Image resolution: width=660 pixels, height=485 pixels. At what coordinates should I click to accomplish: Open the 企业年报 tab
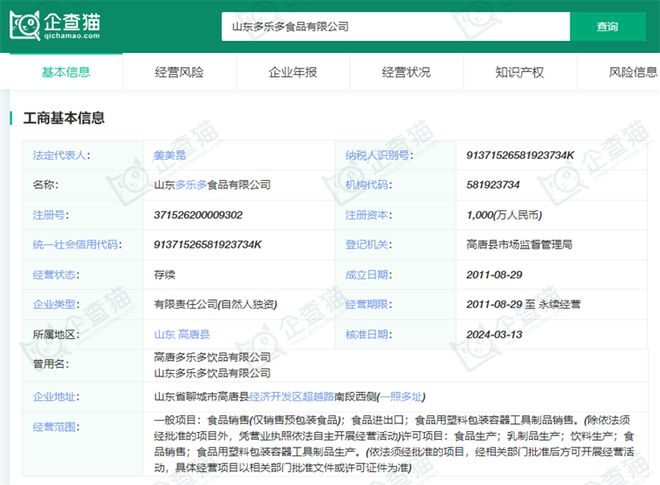tap(293, 72)
